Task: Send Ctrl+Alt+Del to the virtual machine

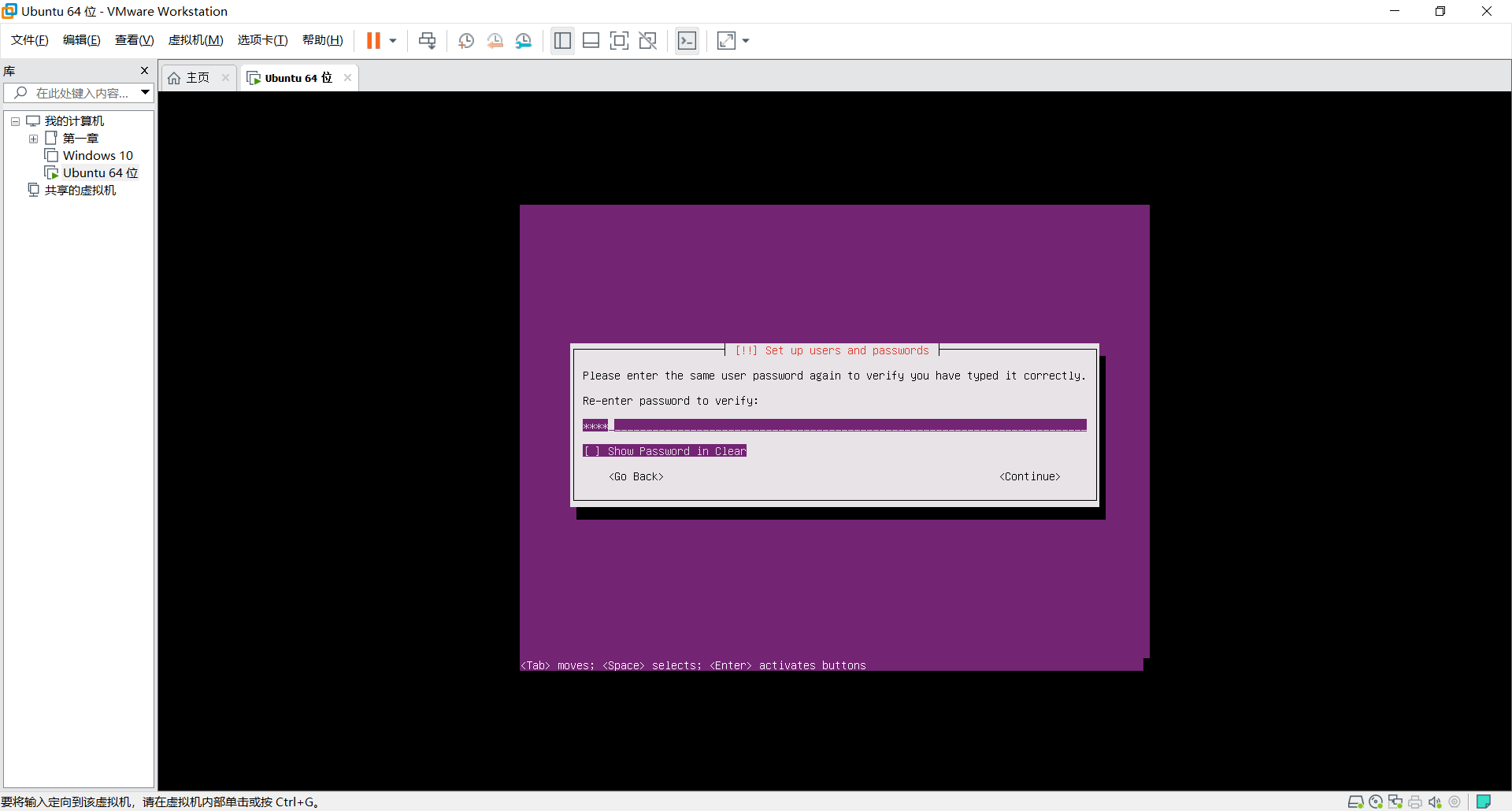Action: (427, 41)
